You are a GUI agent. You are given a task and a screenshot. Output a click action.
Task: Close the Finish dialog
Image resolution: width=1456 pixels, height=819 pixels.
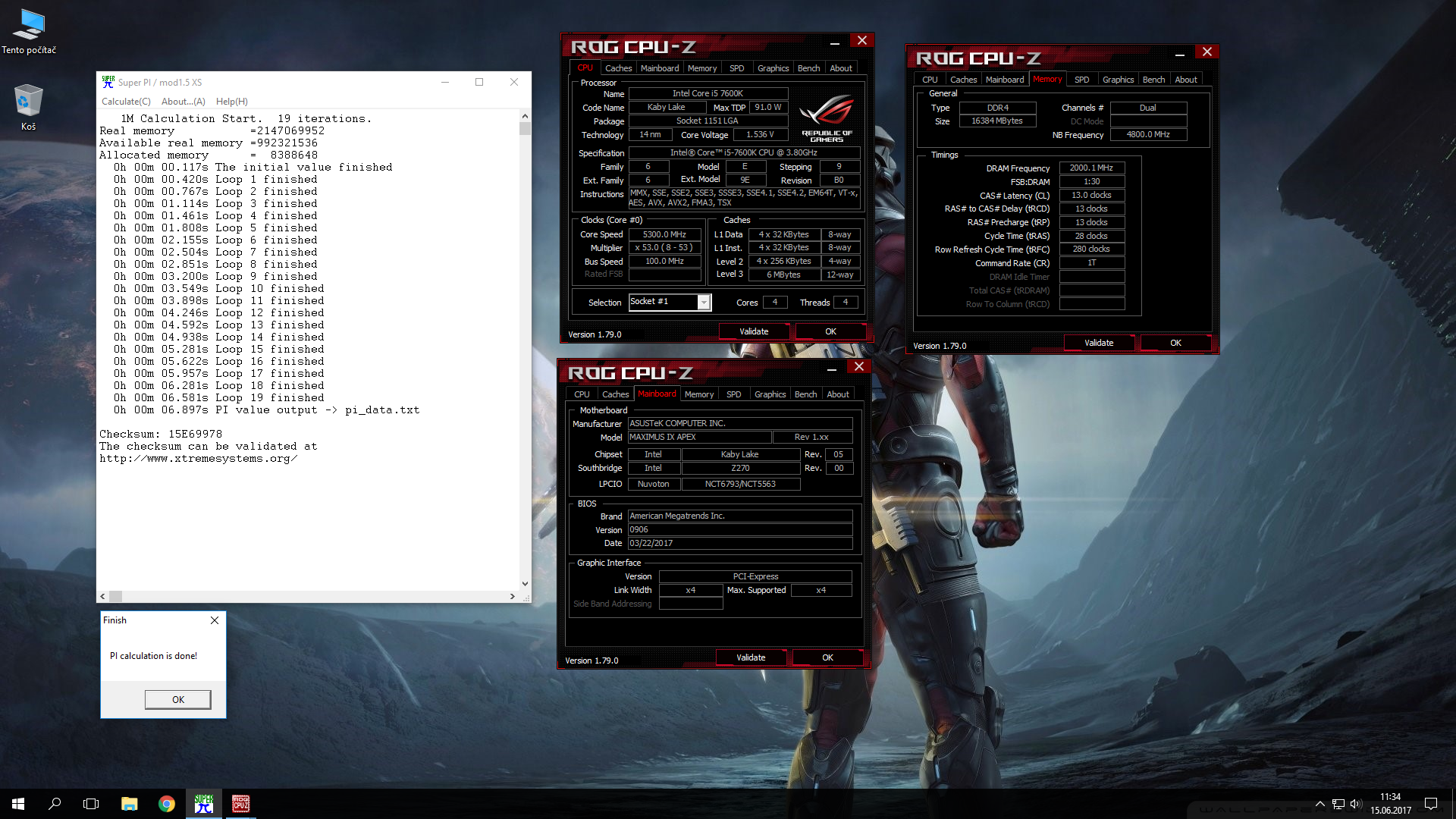215,620
